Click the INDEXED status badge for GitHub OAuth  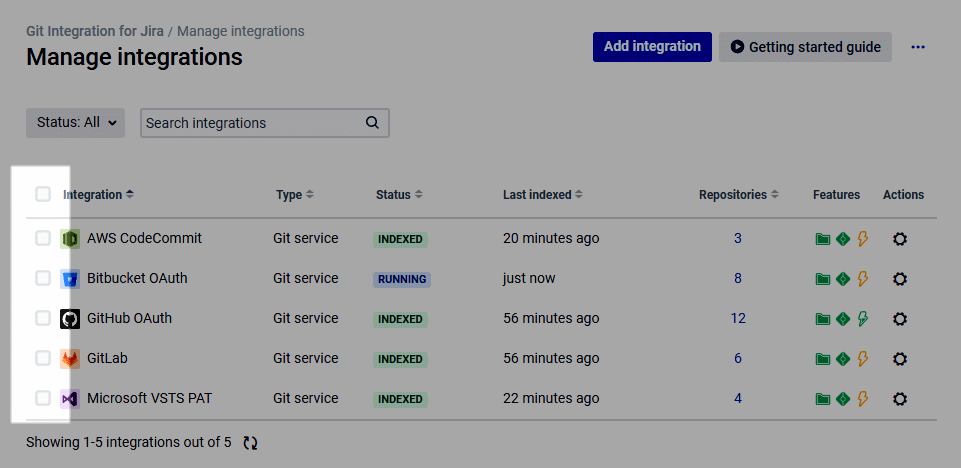click(400, 319)
